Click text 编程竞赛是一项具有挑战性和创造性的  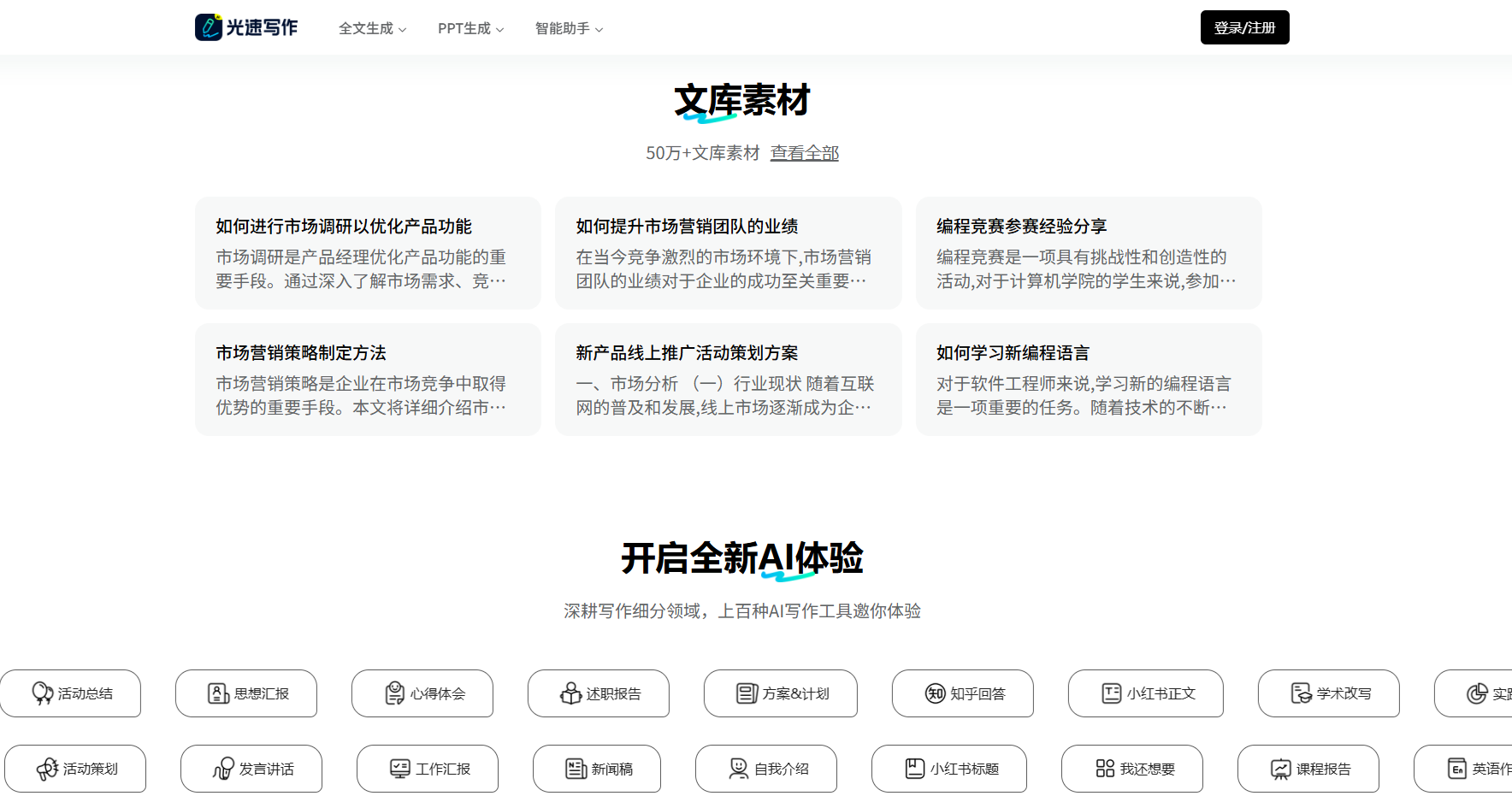tap(1082, 257)
